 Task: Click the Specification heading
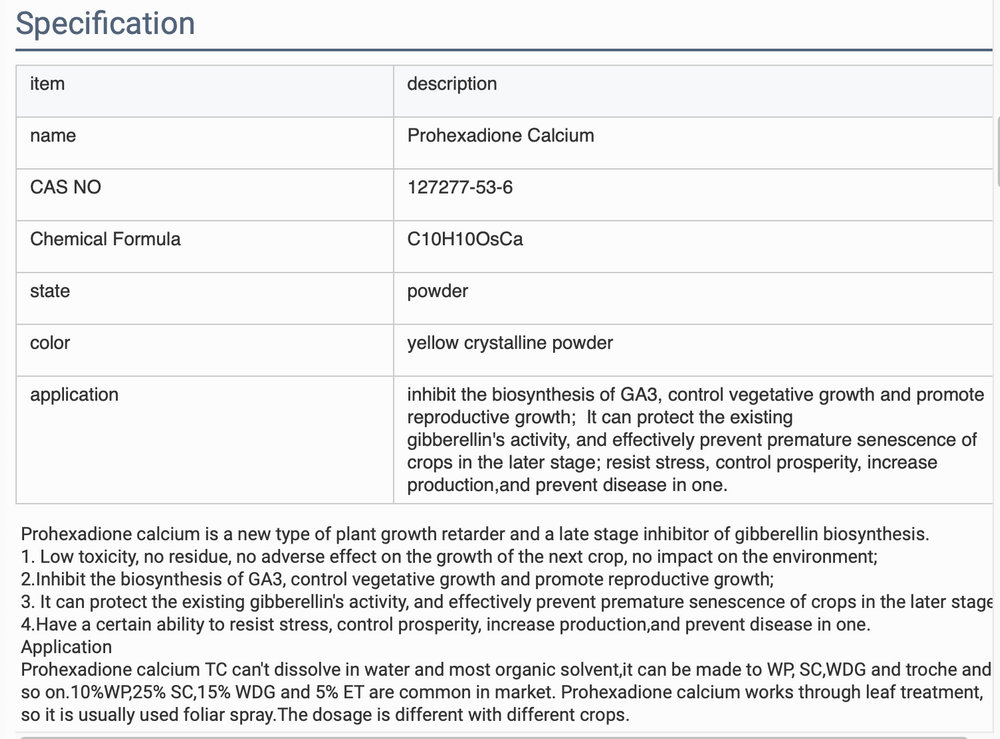(x=105, y=24)
